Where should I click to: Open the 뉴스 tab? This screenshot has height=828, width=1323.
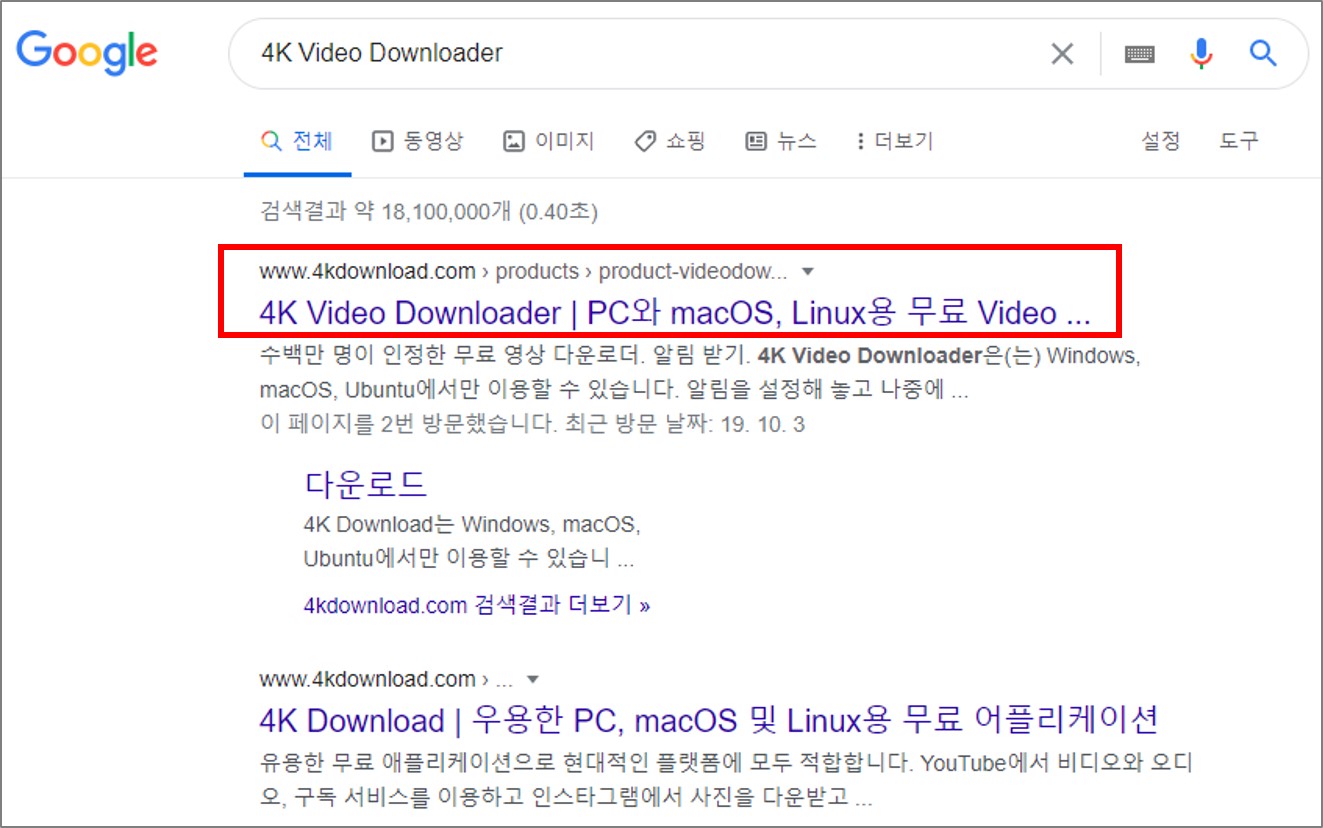pyautogui.click(x=781, y=141)
